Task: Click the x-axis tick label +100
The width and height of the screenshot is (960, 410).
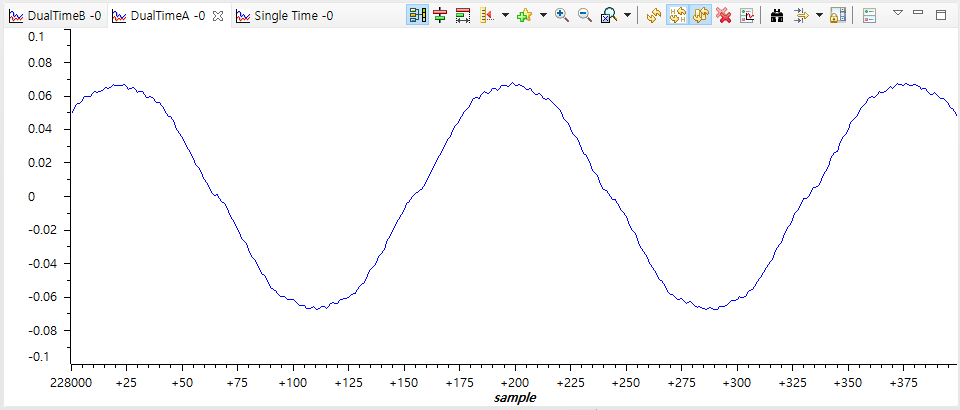Action: (293, 383)
